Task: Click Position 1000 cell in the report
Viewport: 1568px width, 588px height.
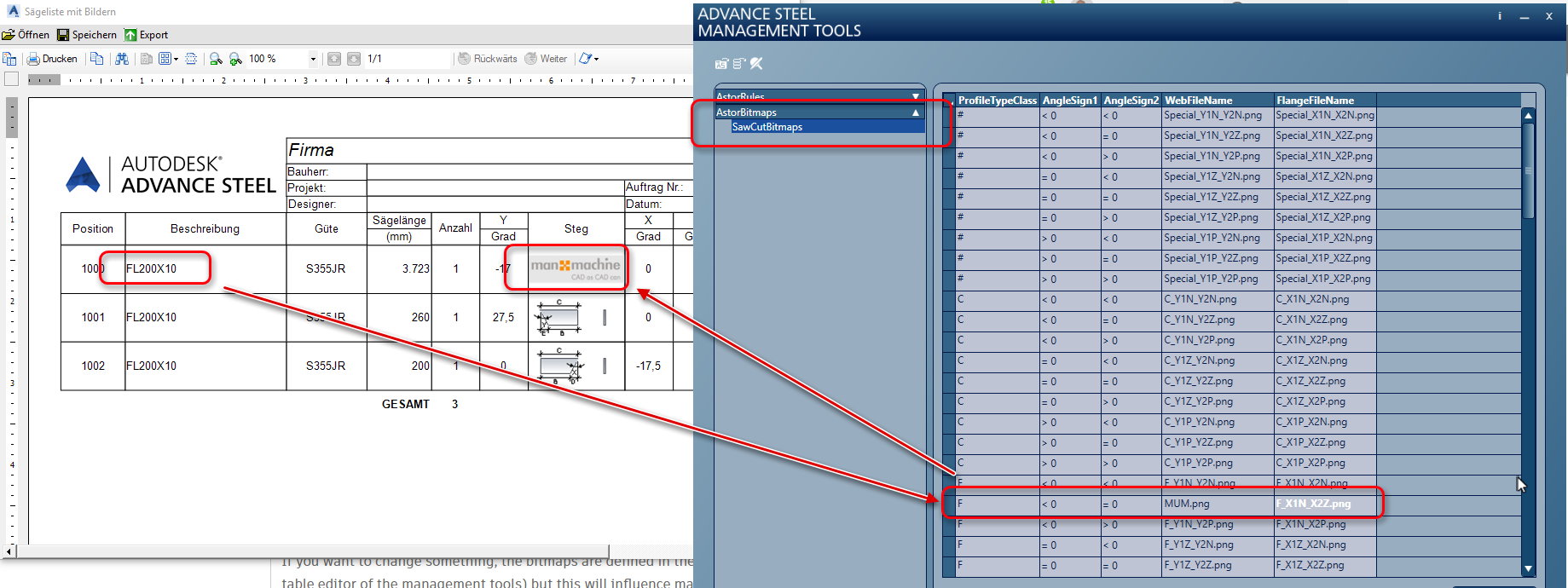Action: point(93,269)
